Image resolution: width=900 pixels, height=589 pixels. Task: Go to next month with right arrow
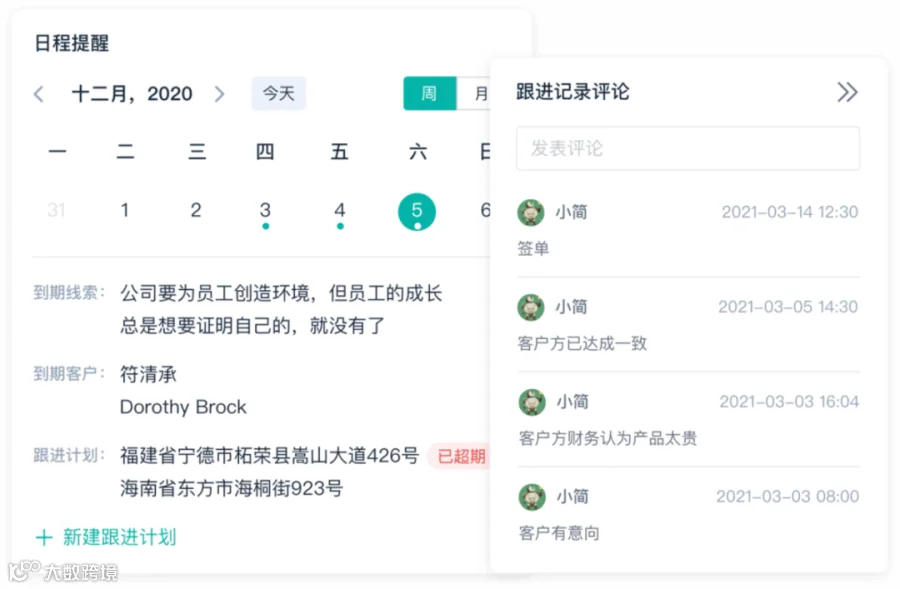[219, 94]
